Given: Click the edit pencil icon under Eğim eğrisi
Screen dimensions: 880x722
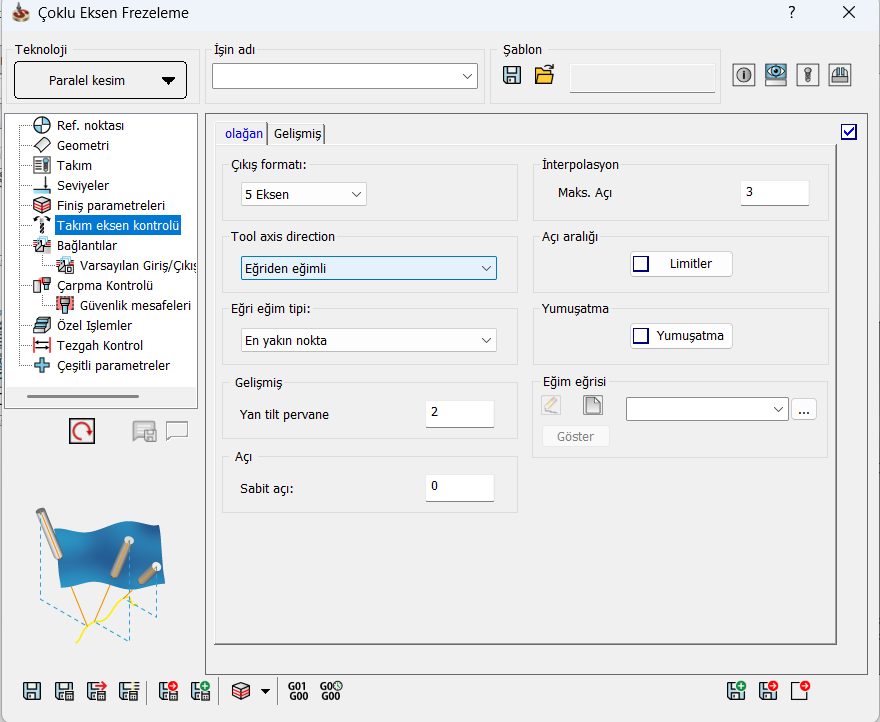Looking at the screenshot, I should coord(551,405).
